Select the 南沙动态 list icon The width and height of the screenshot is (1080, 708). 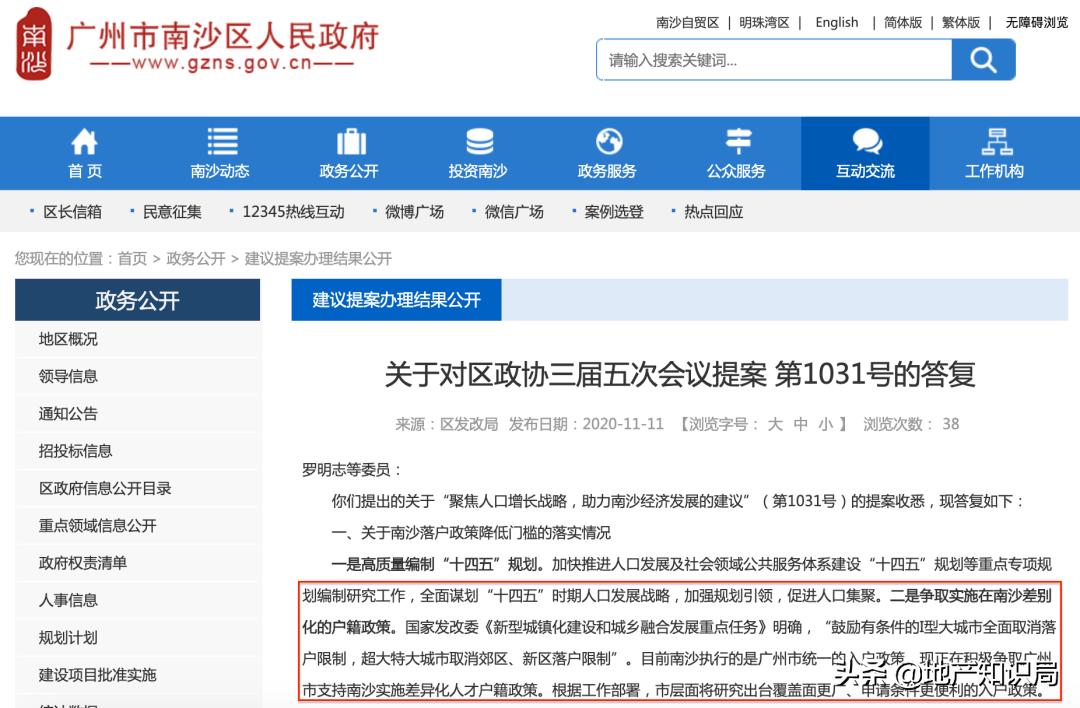click(x=222, y=144)
